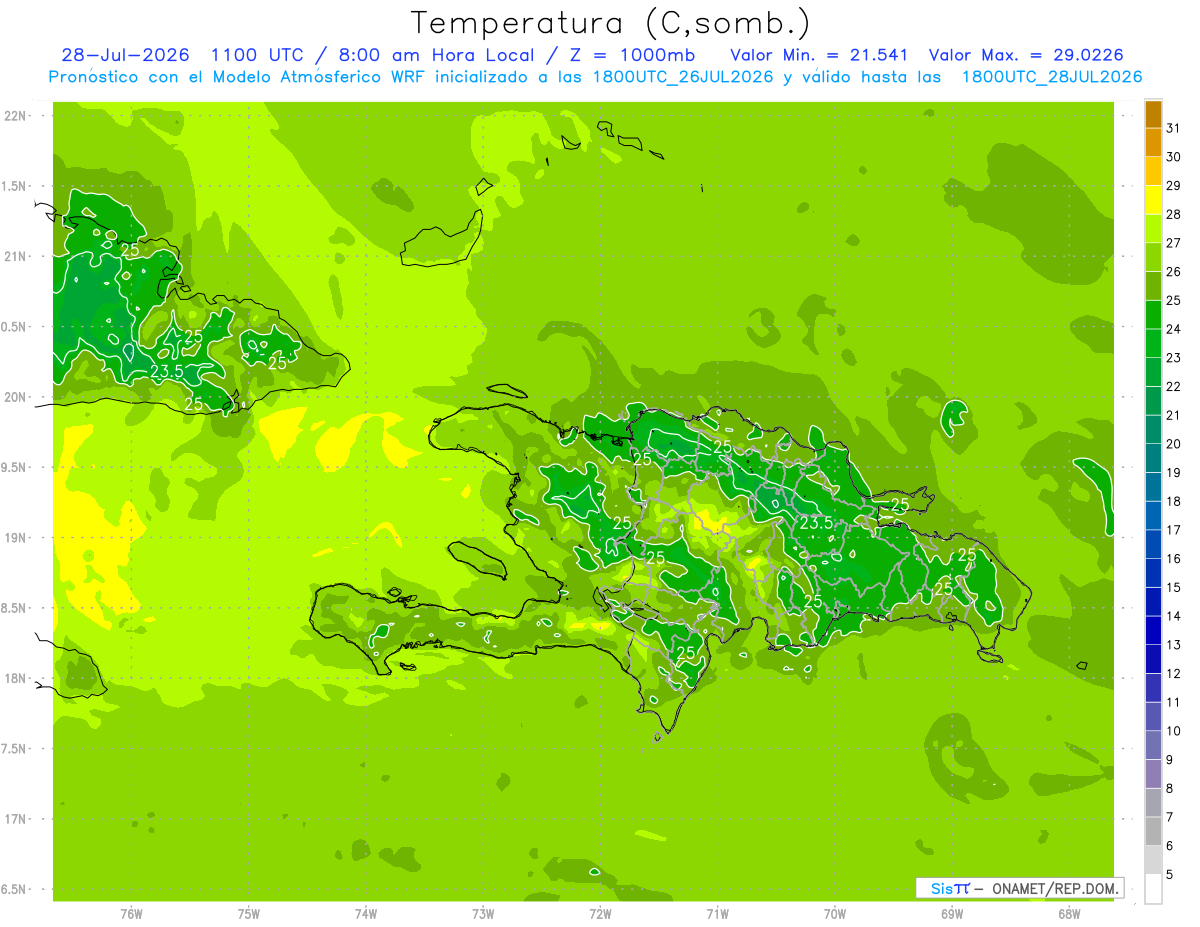Image resolution: width=1200 pixels, height=927 pixels.
Task: Click the orange 31 degree color swatch
Action: pyautogui.click(x=1153, y=114)
